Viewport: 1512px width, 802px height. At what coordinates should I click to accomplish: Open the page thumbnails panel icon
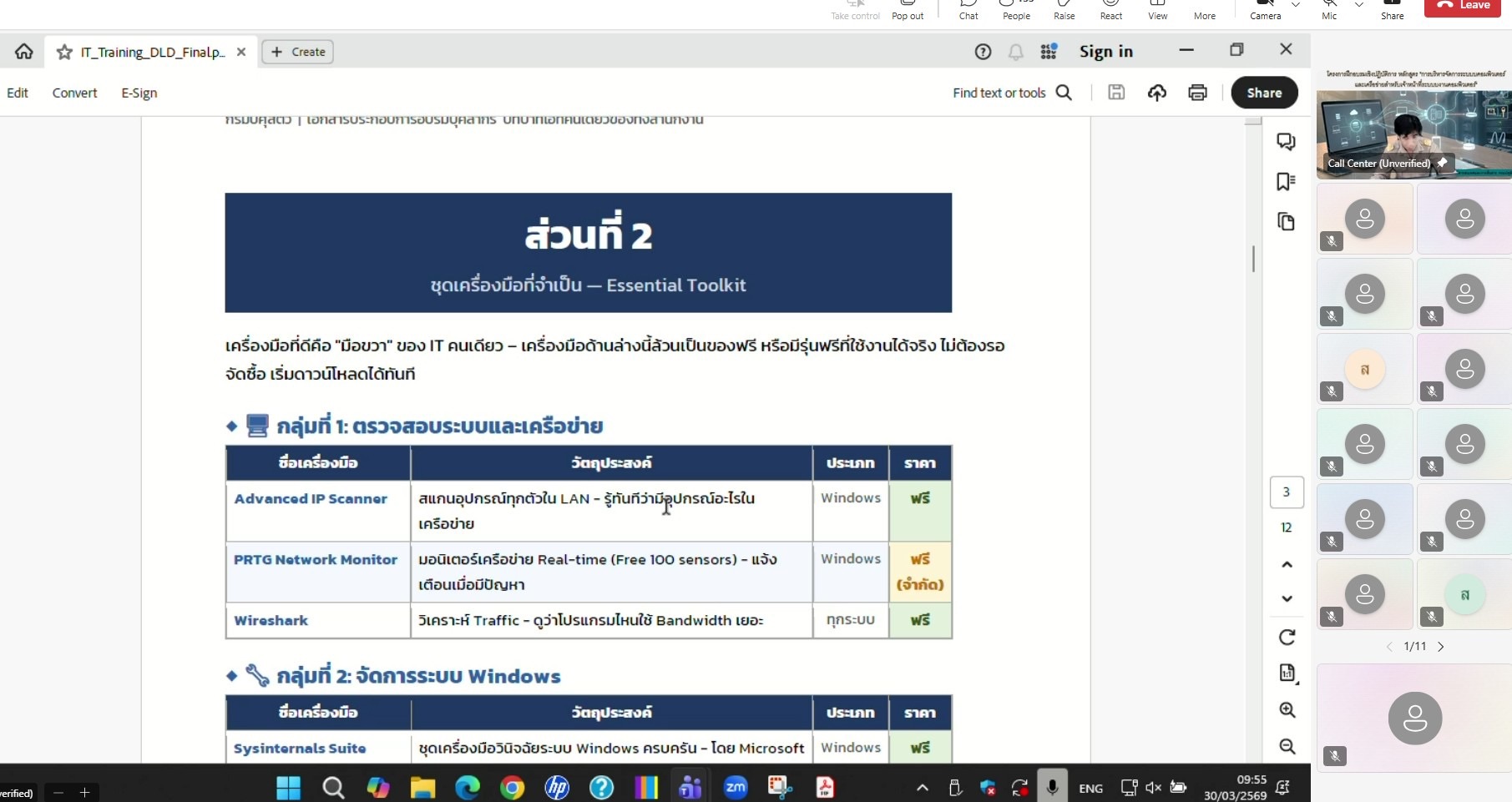pyautogui.click(x=1286, y=222)
